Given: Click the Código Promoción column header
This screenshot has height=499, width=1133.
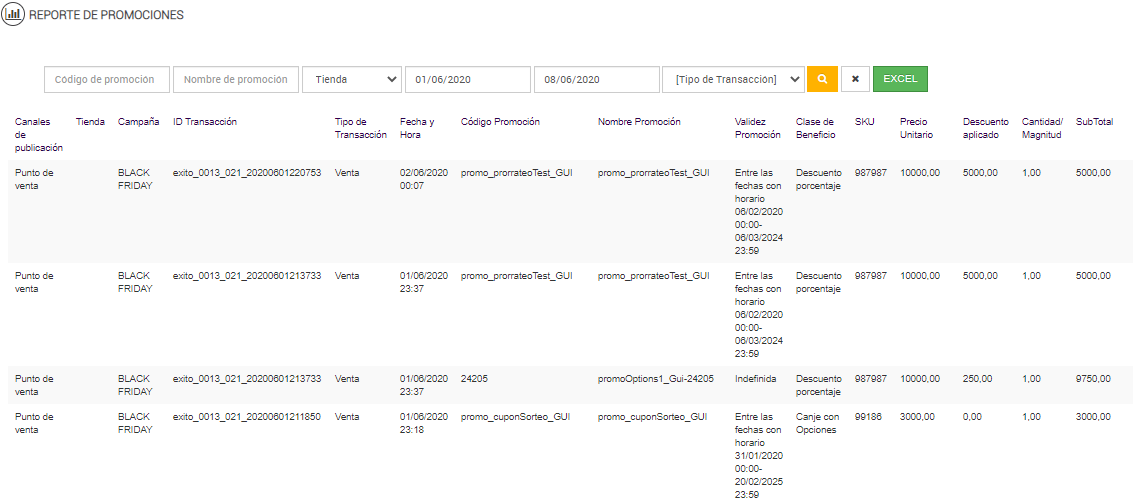Looking at the screenshot, I should coord(500,122).
